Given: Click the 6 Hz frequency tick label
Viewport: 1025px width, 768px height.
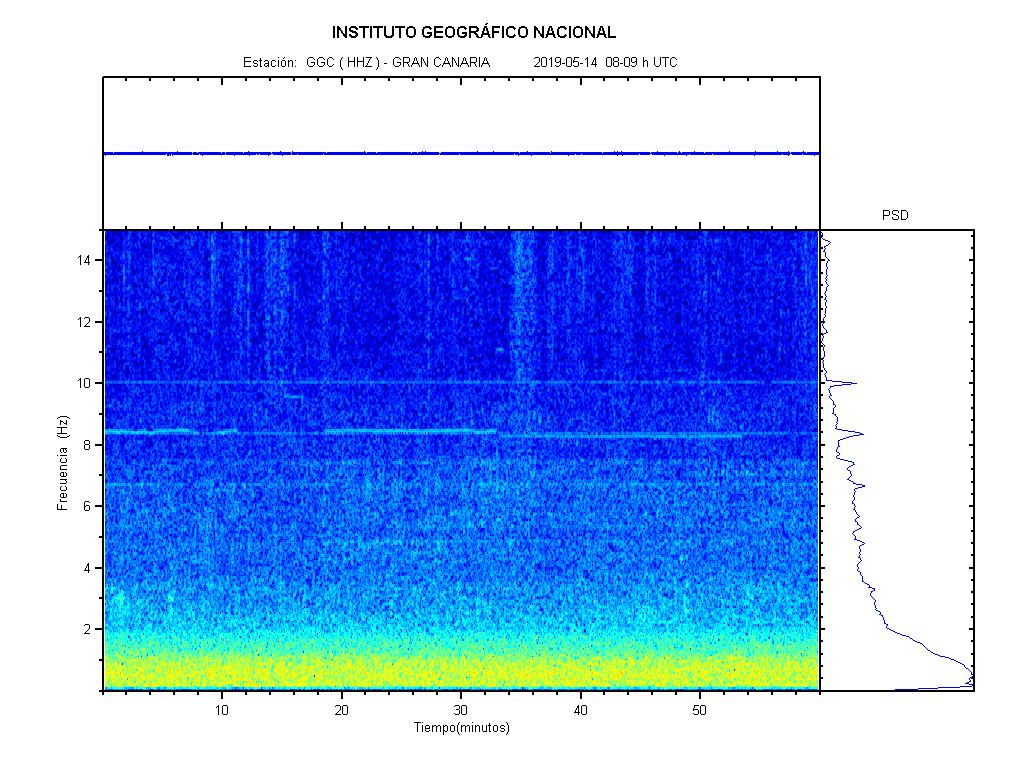Looking at the screenshot, I should click(x=87, y=507).
